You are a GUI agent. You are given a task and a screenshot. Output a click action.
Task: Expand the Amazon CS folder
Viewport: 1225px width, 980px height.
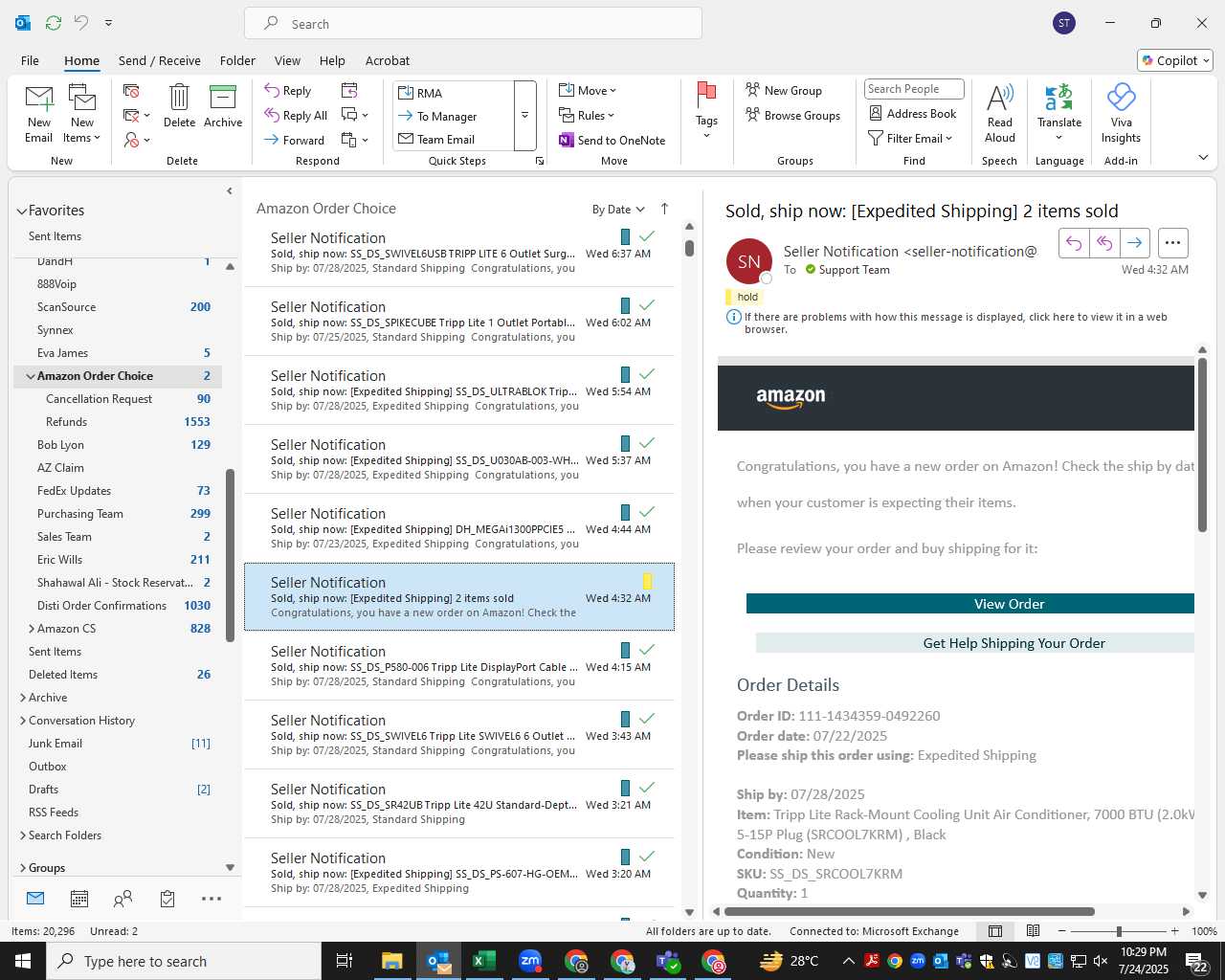point(32,629)
